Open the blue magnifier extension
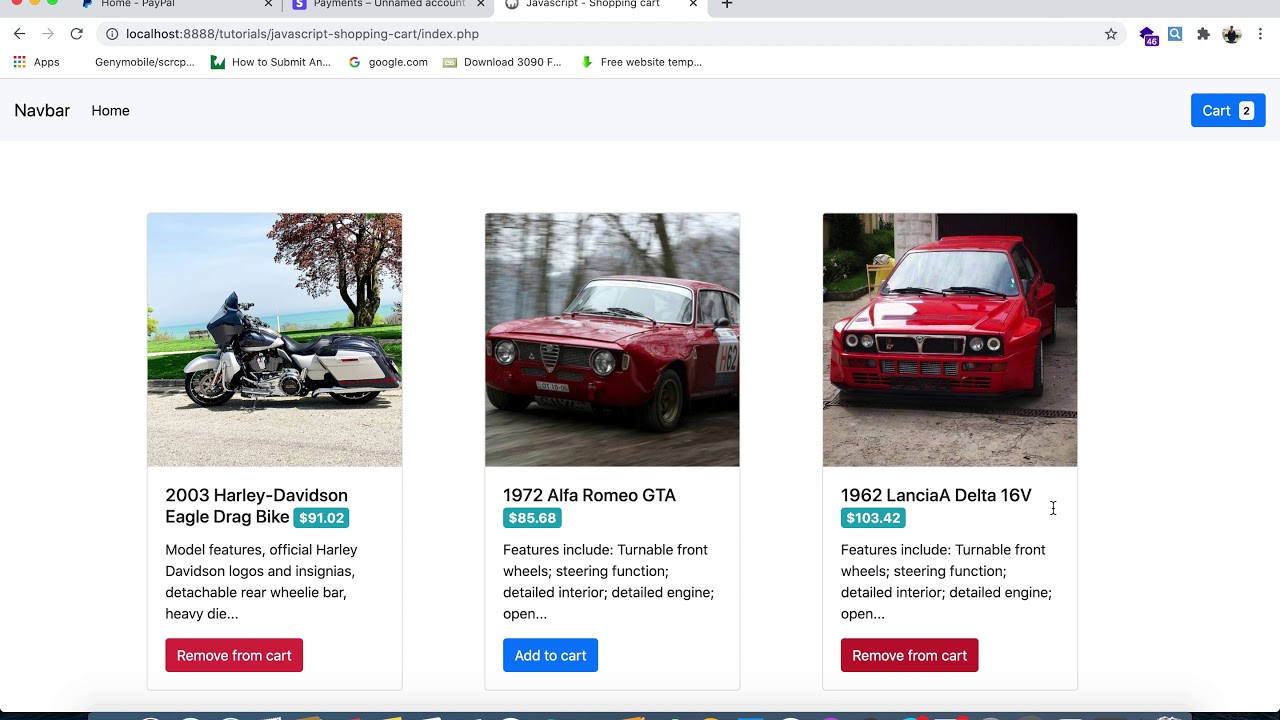The height and width of the screenshot is (720, 1280). (x=1175, y=34)
